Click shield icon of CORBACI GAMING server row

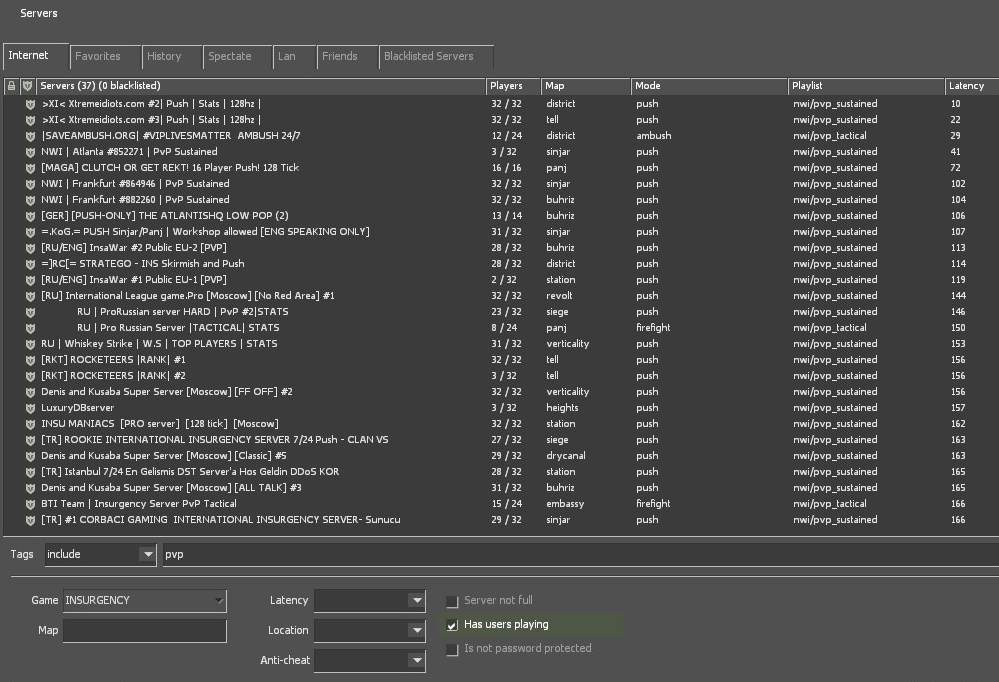pyautogui.click(x=30, y=520)
